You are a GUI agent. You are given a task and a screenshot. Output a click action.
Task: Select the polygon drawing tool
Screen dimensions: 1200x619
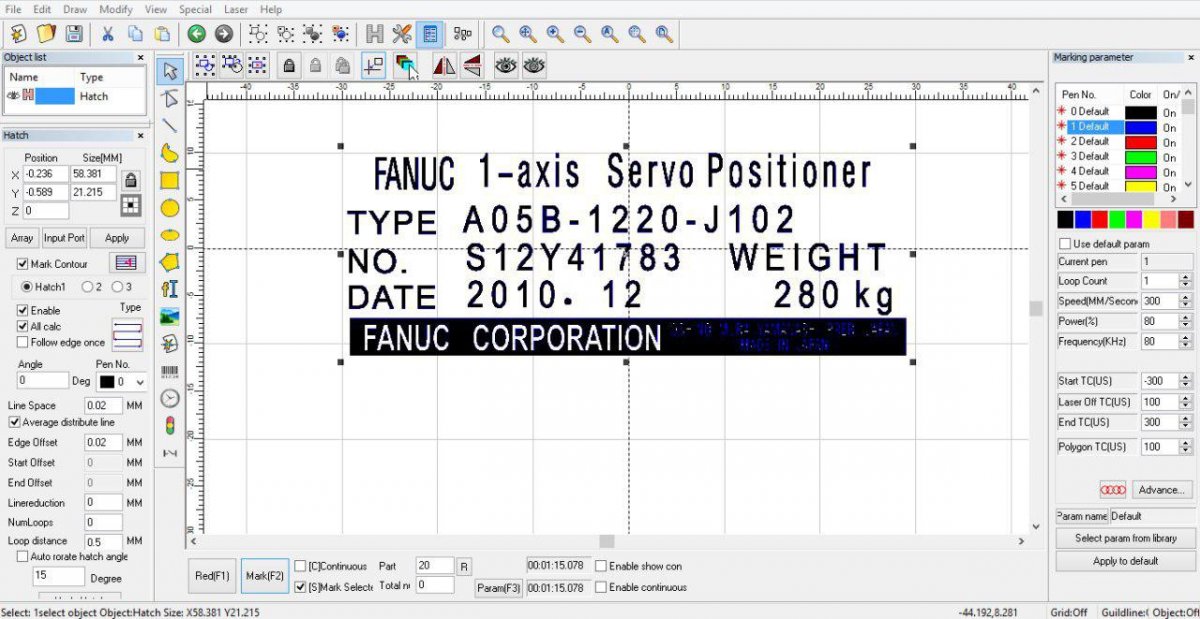pos(170,262)
